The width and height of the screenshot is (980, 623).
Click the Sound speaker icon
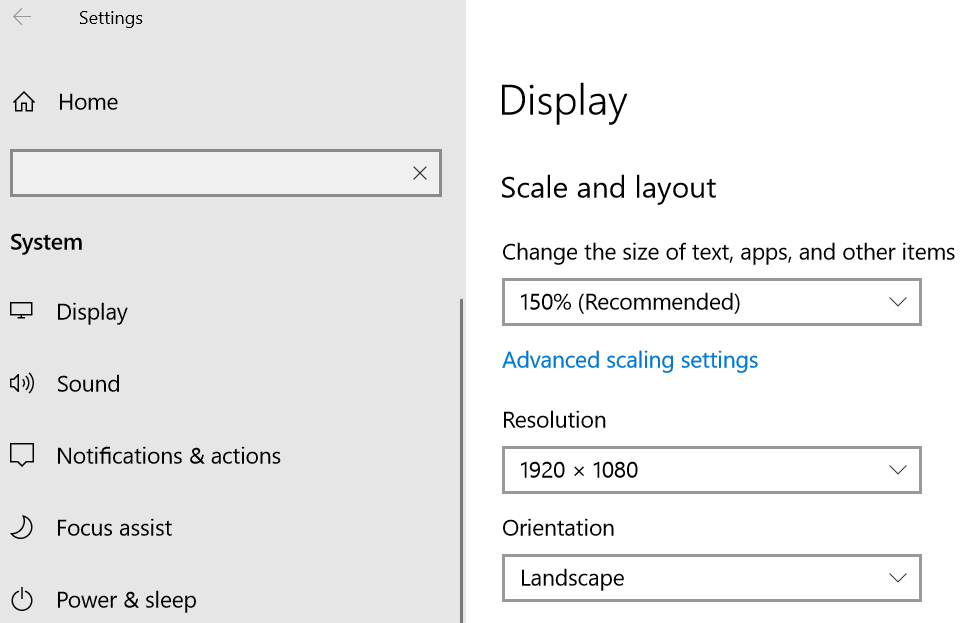point(22,383)
